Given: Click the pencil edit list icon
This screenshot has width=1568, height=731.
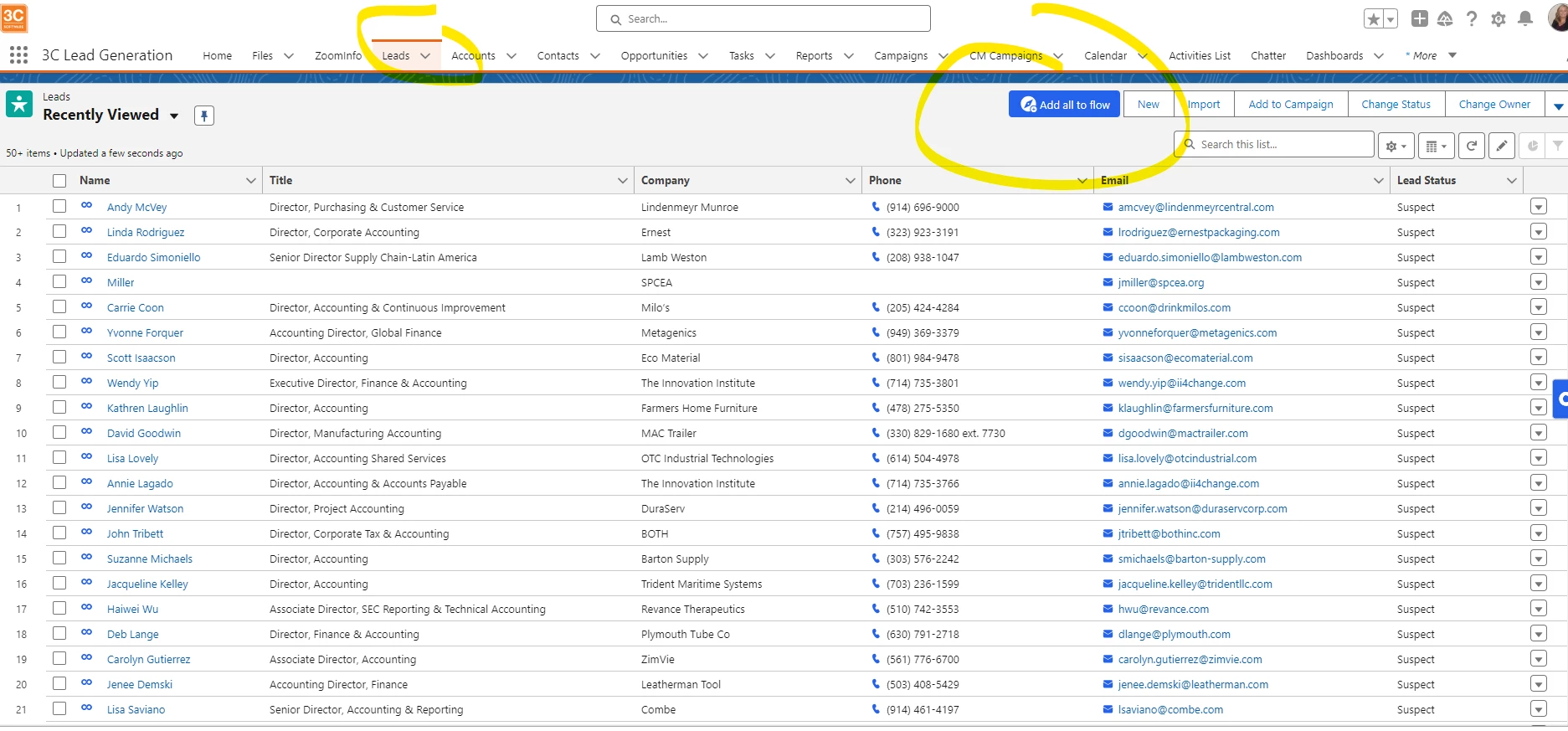Looking at the screenshot, I should [1502, 146].
